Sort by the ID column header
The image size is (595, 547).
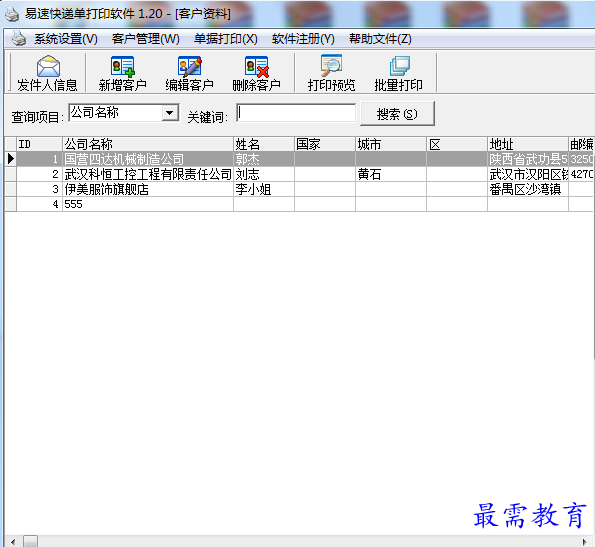pyautogui.click(x=39, y=144)
